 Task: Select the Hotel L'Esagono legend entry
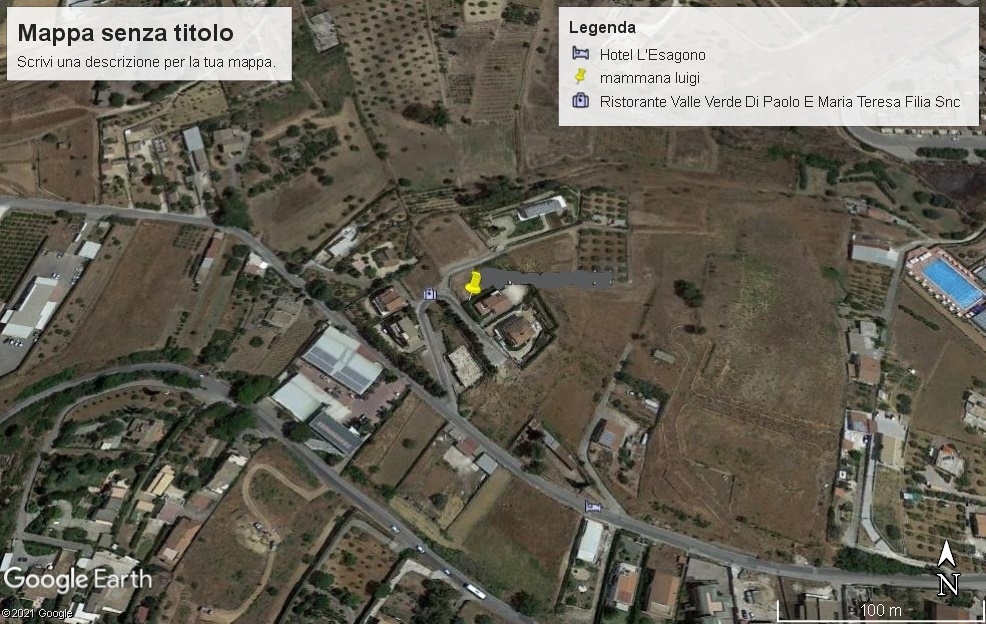pos(652,55)
